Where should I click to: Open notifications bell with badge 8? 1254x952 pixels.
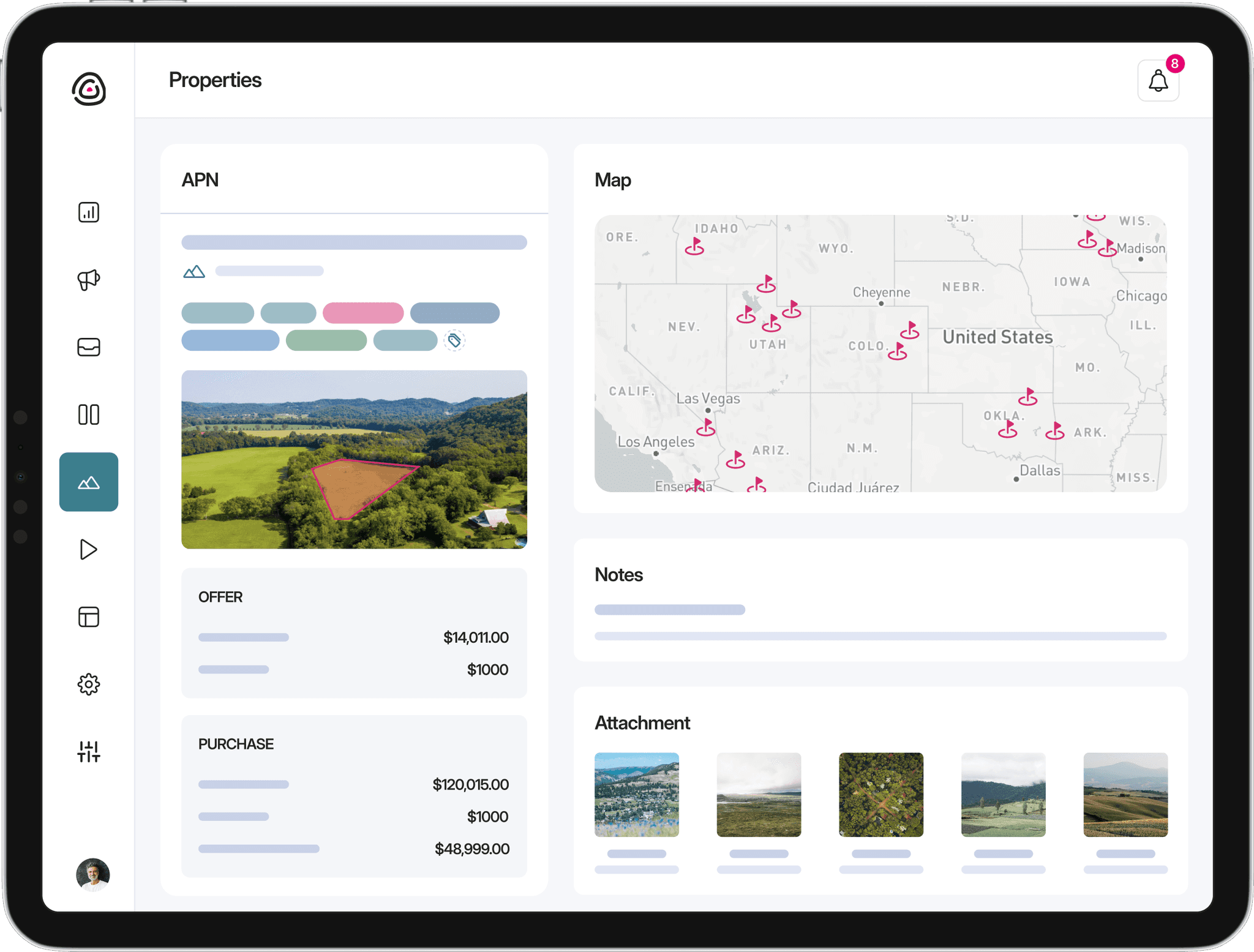coord(1158,81)
